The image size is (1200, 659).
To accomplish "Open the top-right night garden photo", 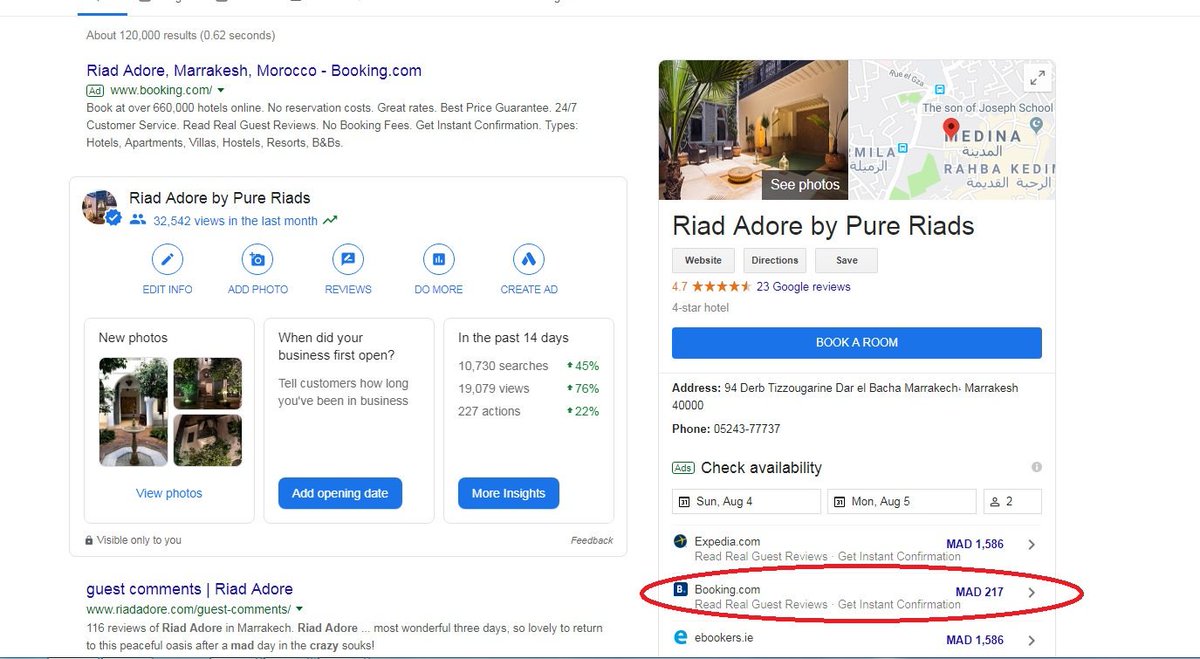I will pos(207,383).
